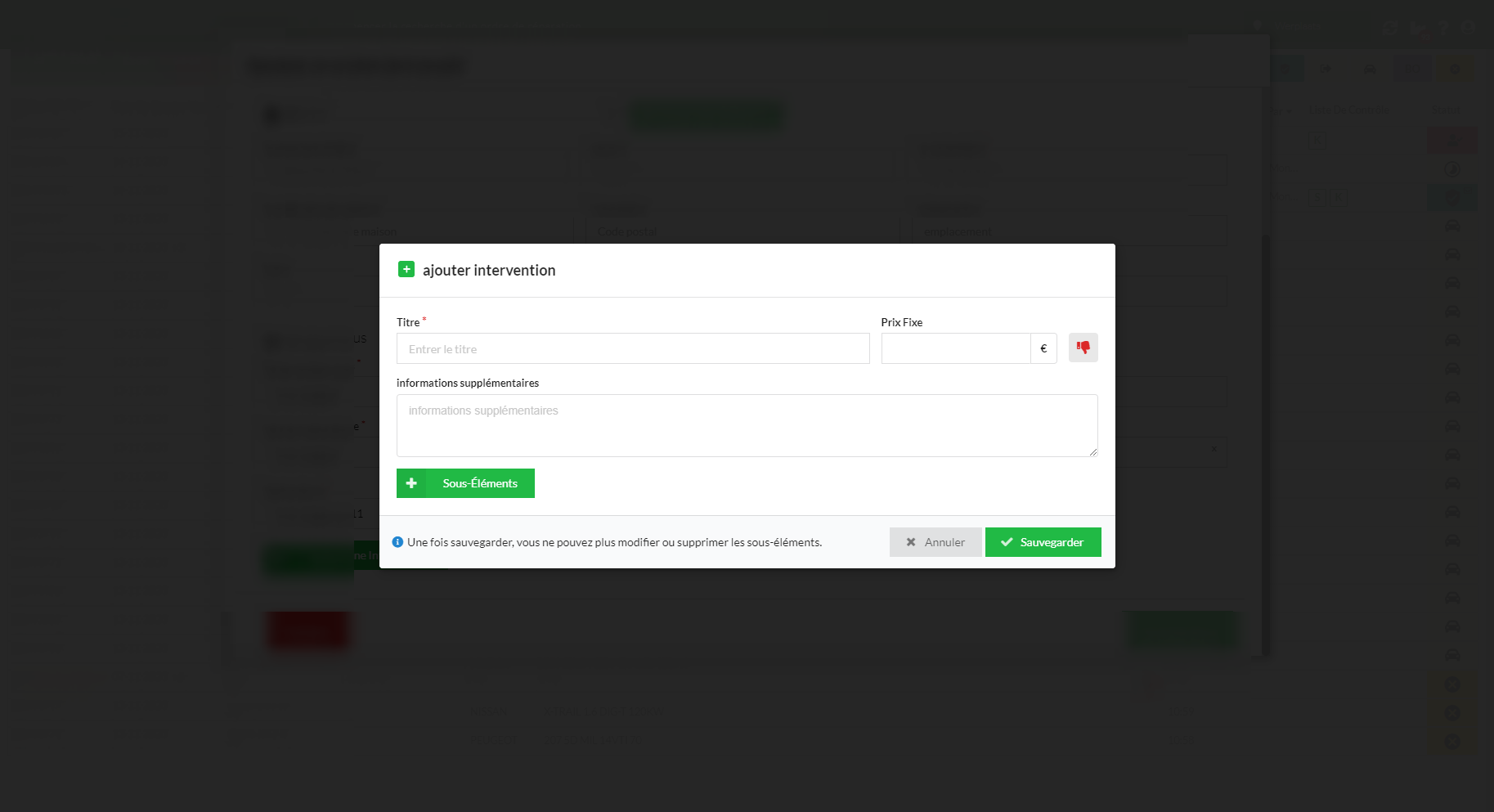1494x812 pixels.
Task: Click the sign-out arrow toolbar icon
Action: tap(1326, 69)
